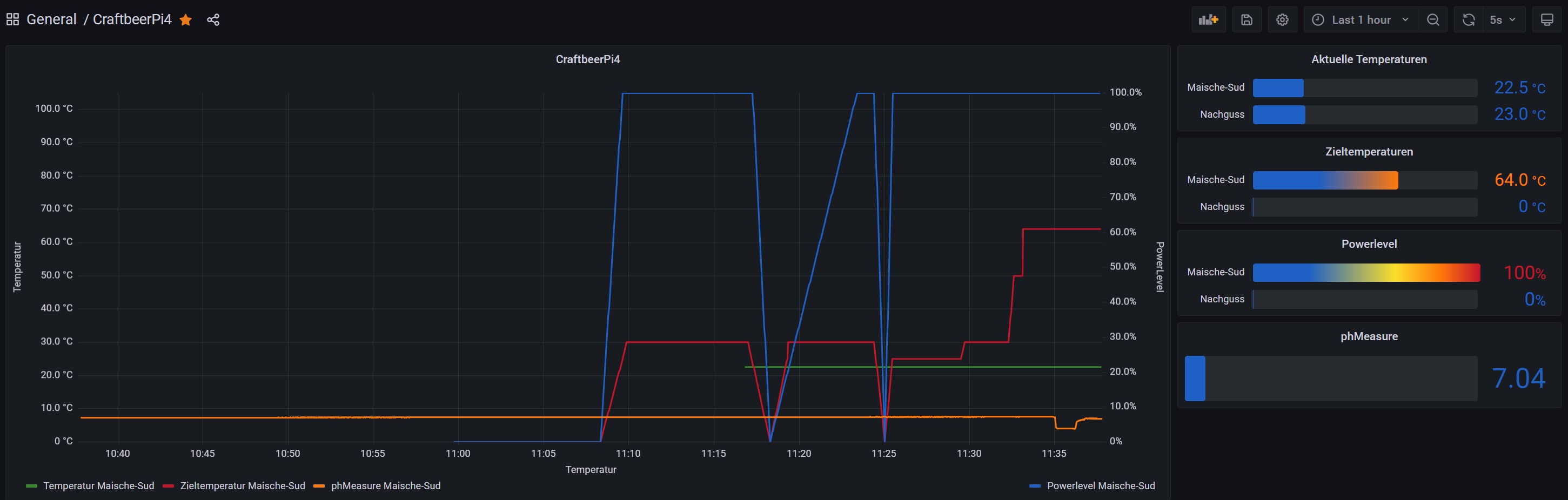Image resolution: width=1568 pixels, height=500 pixels.
Task: Add a new panel to dashboard
Action: tap(1208, 20)
